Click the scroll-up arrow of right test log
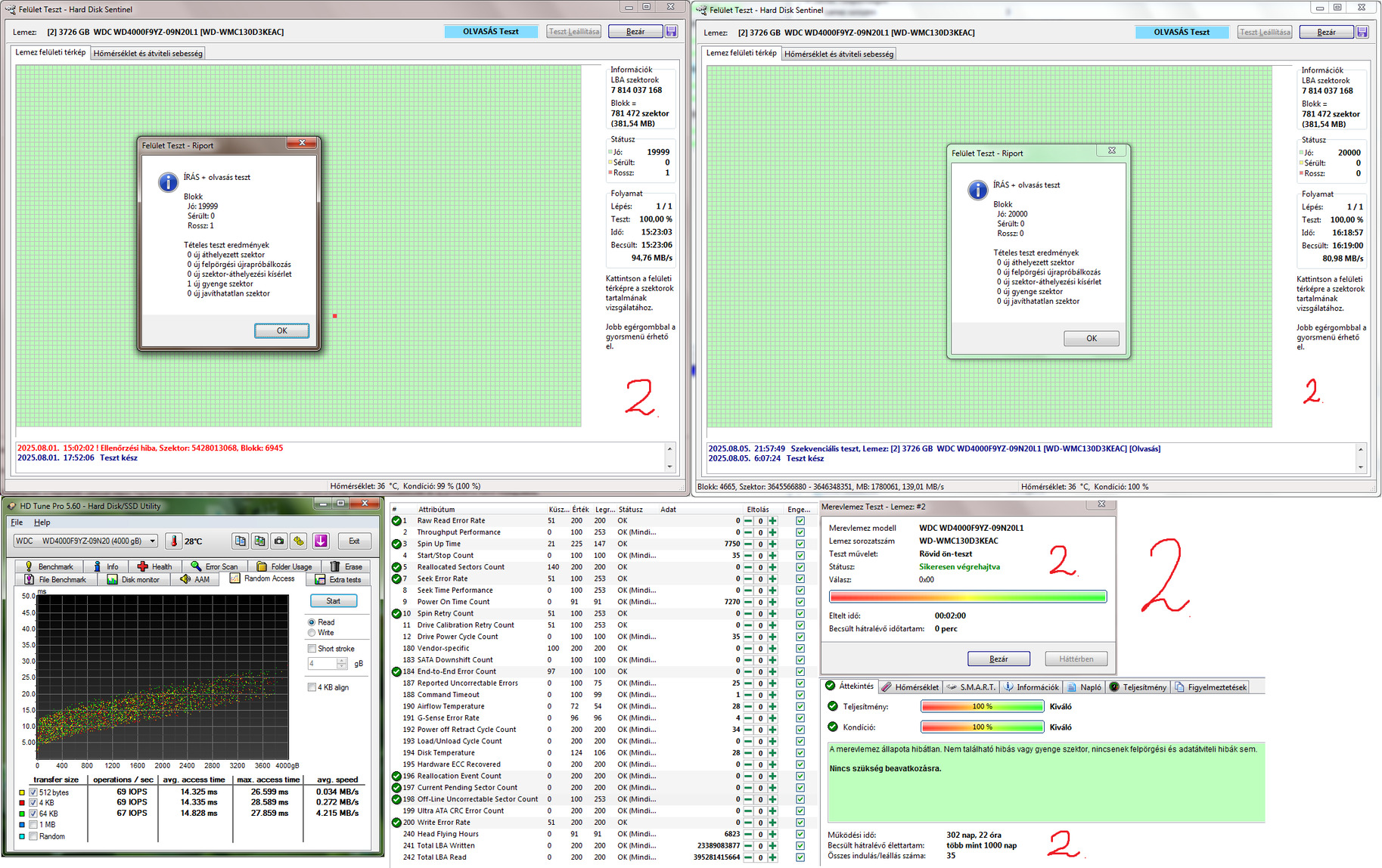1382x868 pixels. [x=1360, y=450]
